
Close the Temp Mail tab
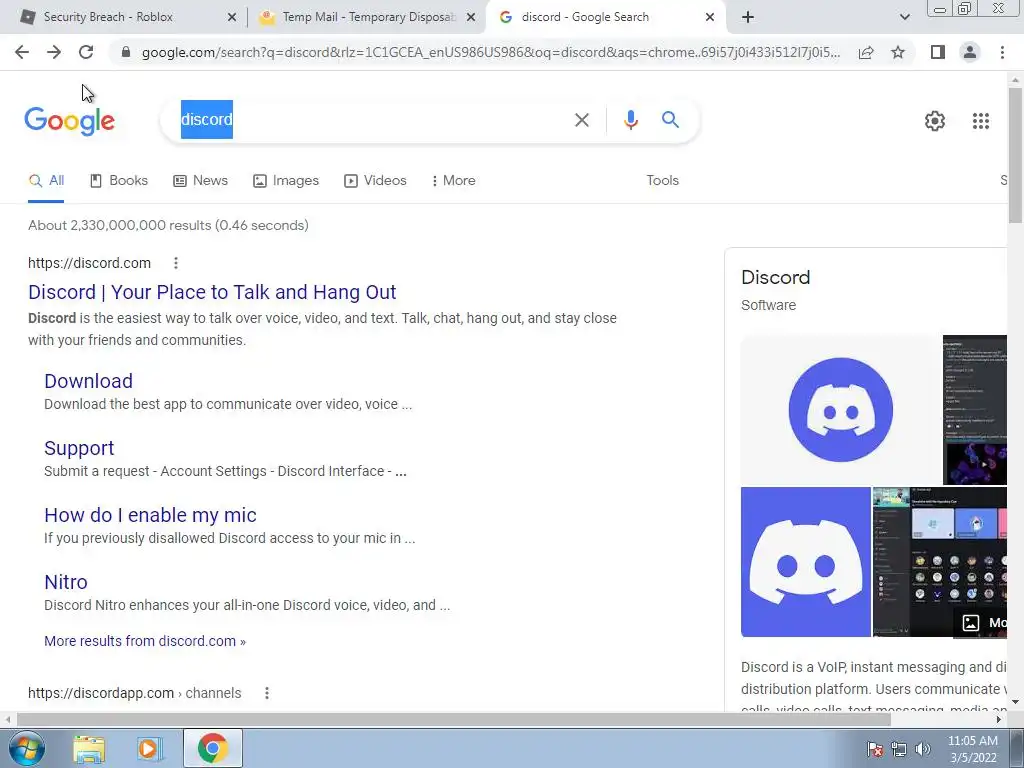coord(471,17)
